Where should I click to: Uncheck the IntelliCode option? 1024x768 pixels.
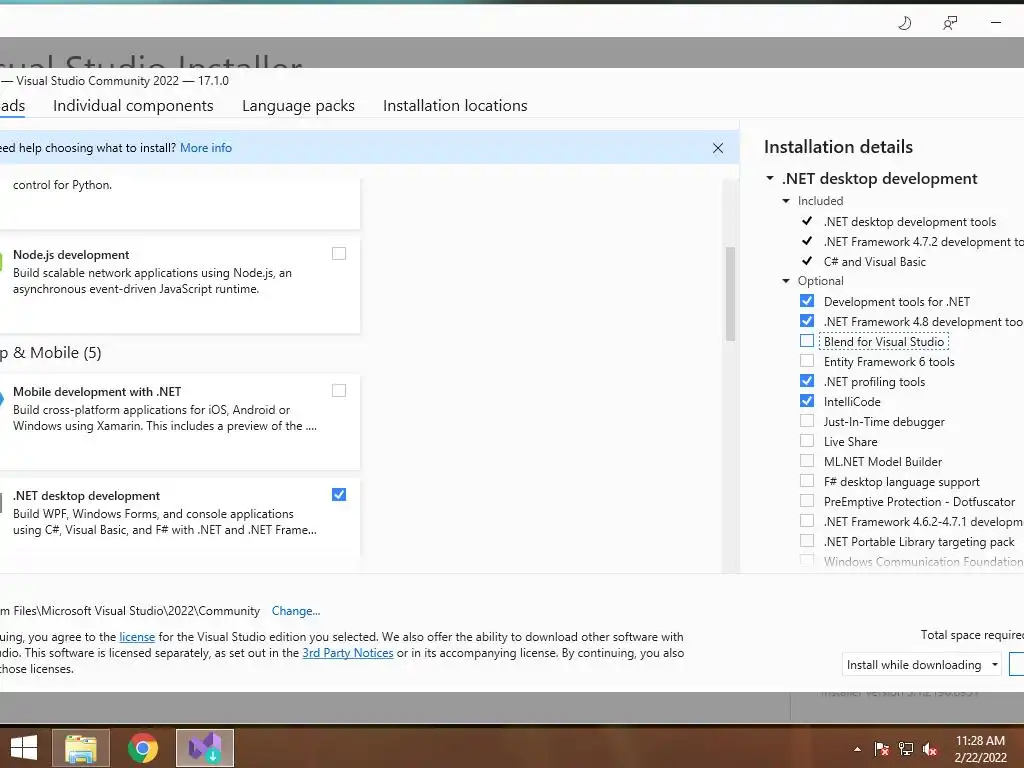click(807, 401)
